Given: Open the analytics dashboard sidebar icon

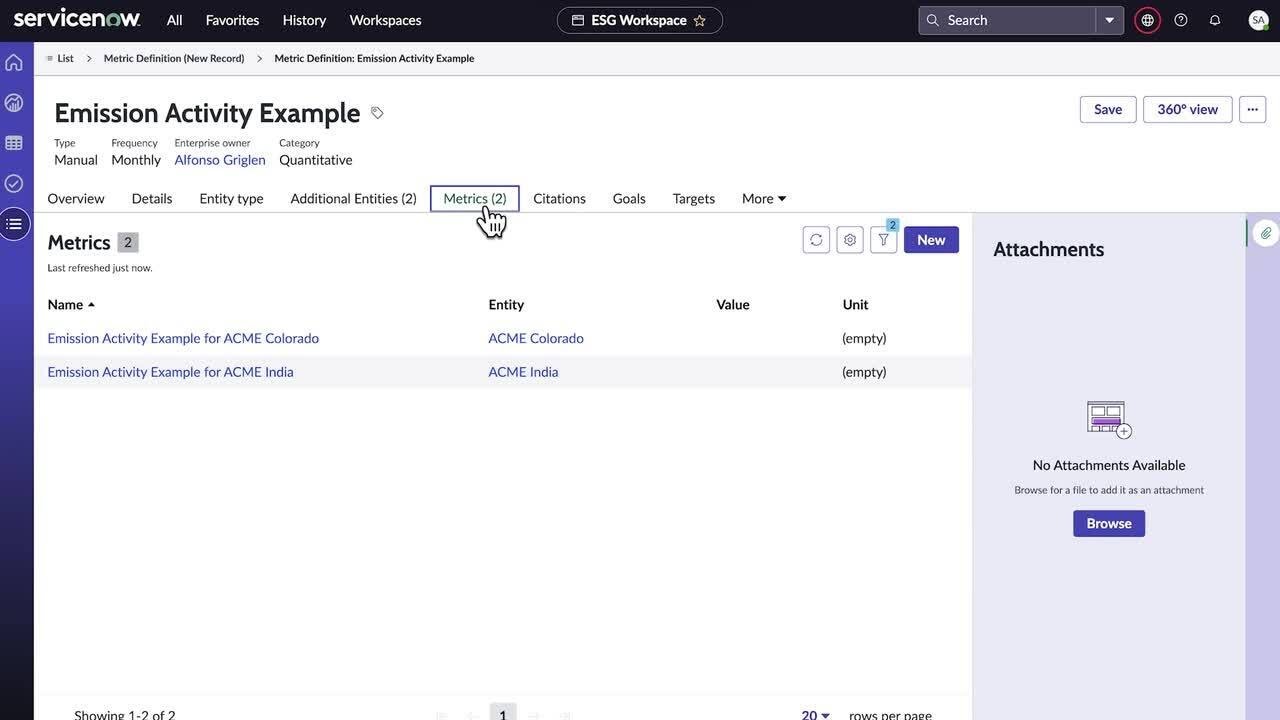Looking at the screenshot, I should pos(14,103).
